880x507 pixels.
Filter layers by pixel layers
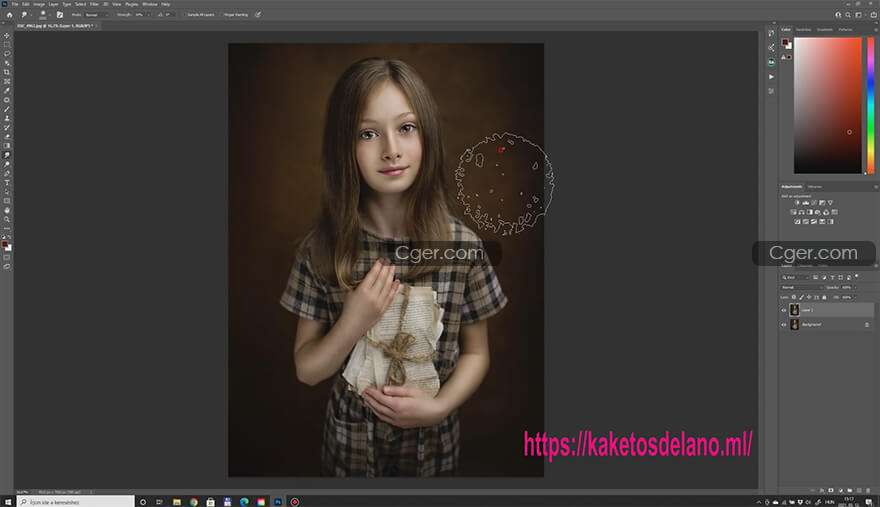[x=815, y=277]
